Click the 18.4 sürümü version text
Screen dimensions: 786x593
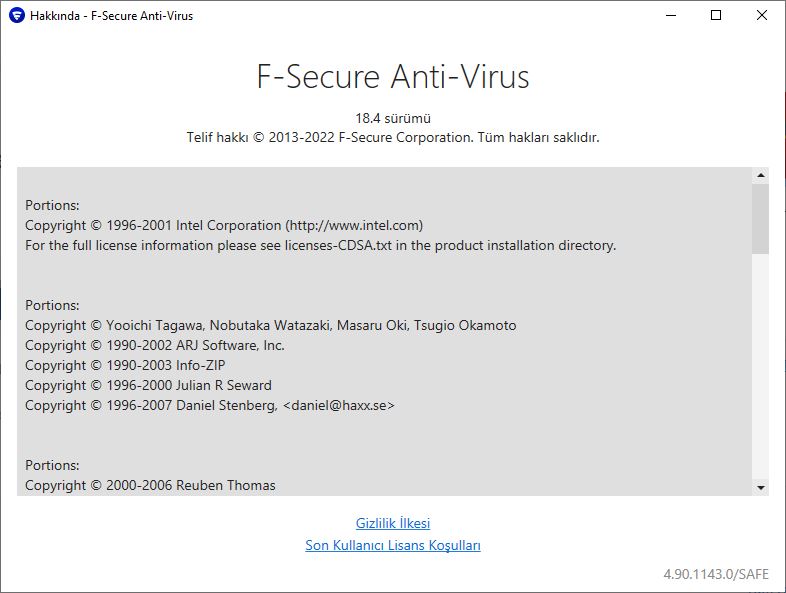click(393, 118)
